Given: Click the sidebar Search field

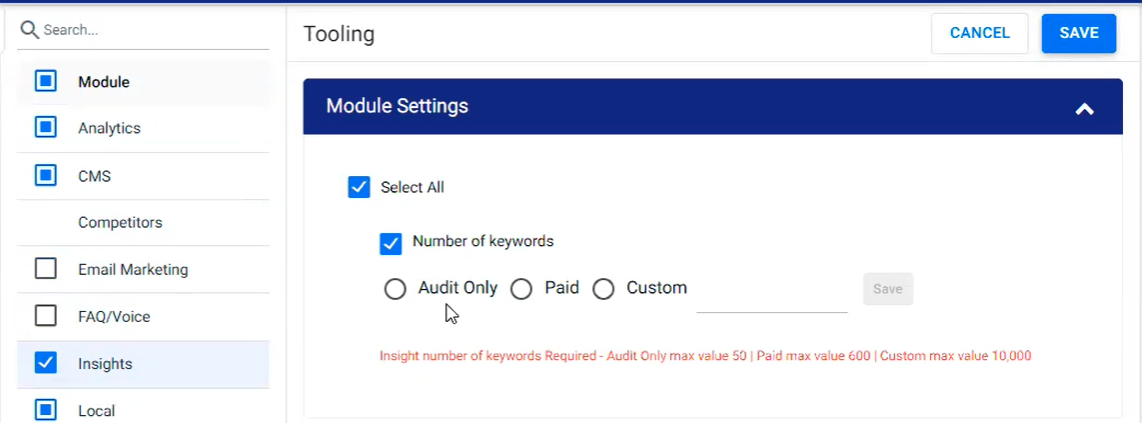Looking at the screenshot, I should tap(144, 30).
